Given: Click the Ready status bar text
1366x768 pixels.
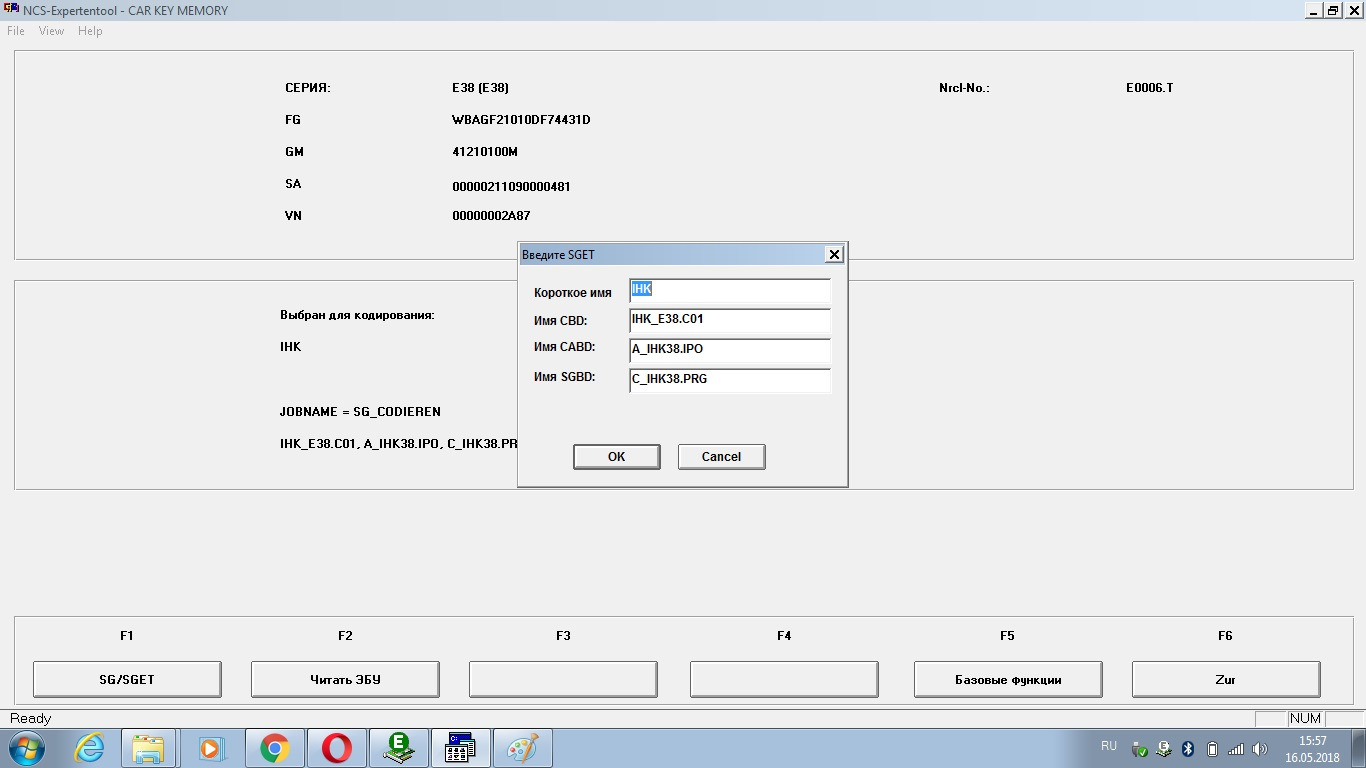Looking at the screenshot, I should [30, 719].
